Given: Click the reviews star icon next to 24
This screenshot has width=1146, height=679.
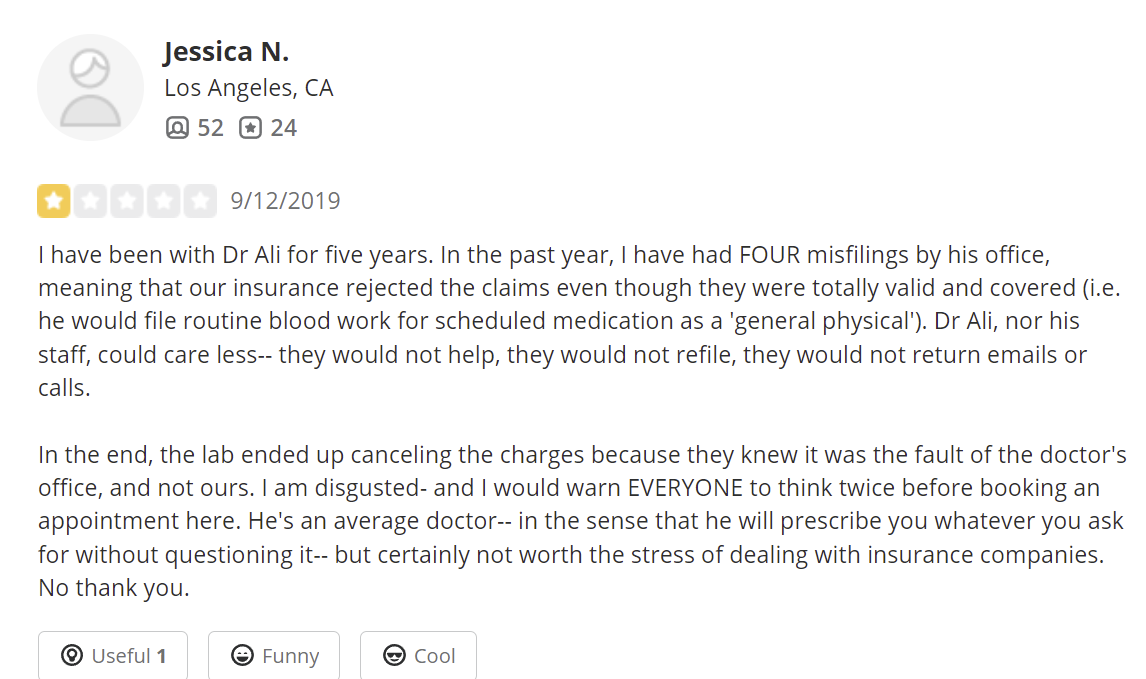Looking at the screenshot, I should pos(250,128).
